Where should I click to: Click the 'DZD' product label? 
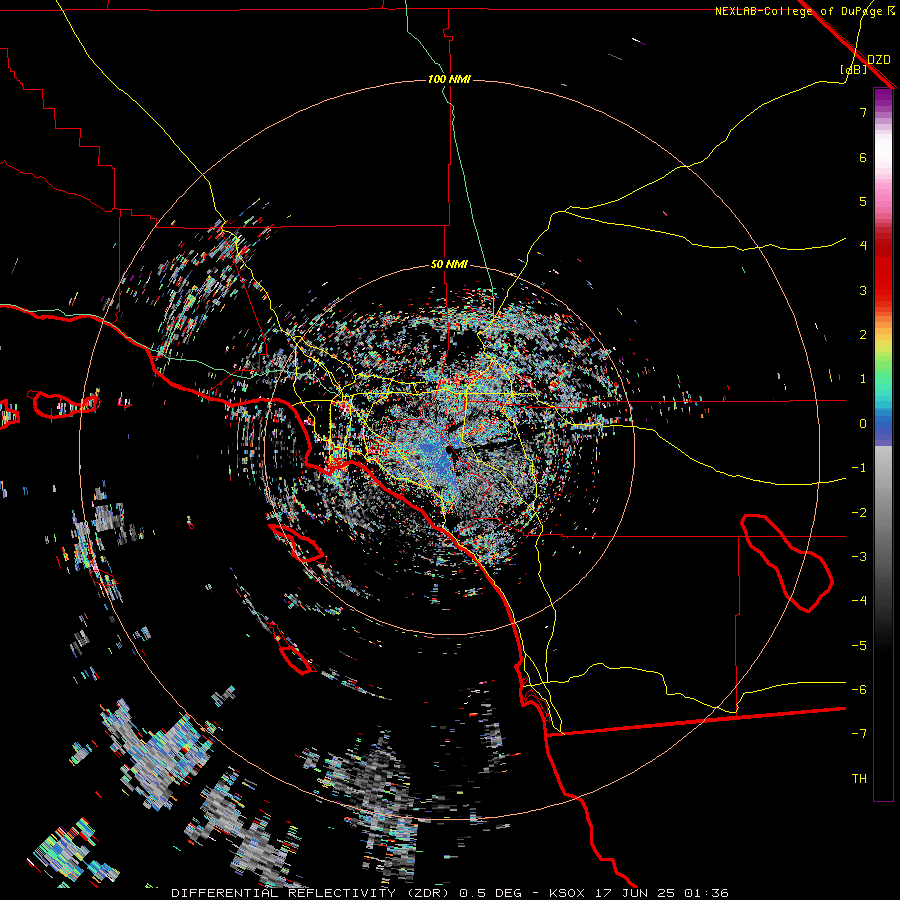click(879, 59)
